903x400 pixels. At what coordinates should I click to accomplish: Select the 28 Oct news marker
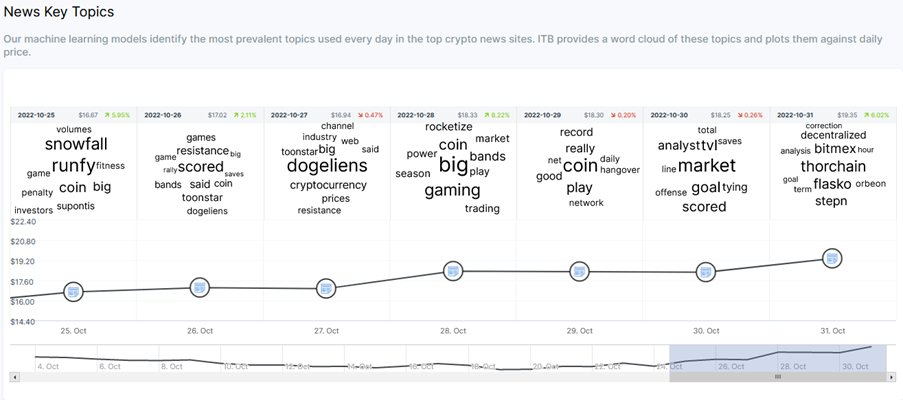pyautogui.click(x=453, y=271)
